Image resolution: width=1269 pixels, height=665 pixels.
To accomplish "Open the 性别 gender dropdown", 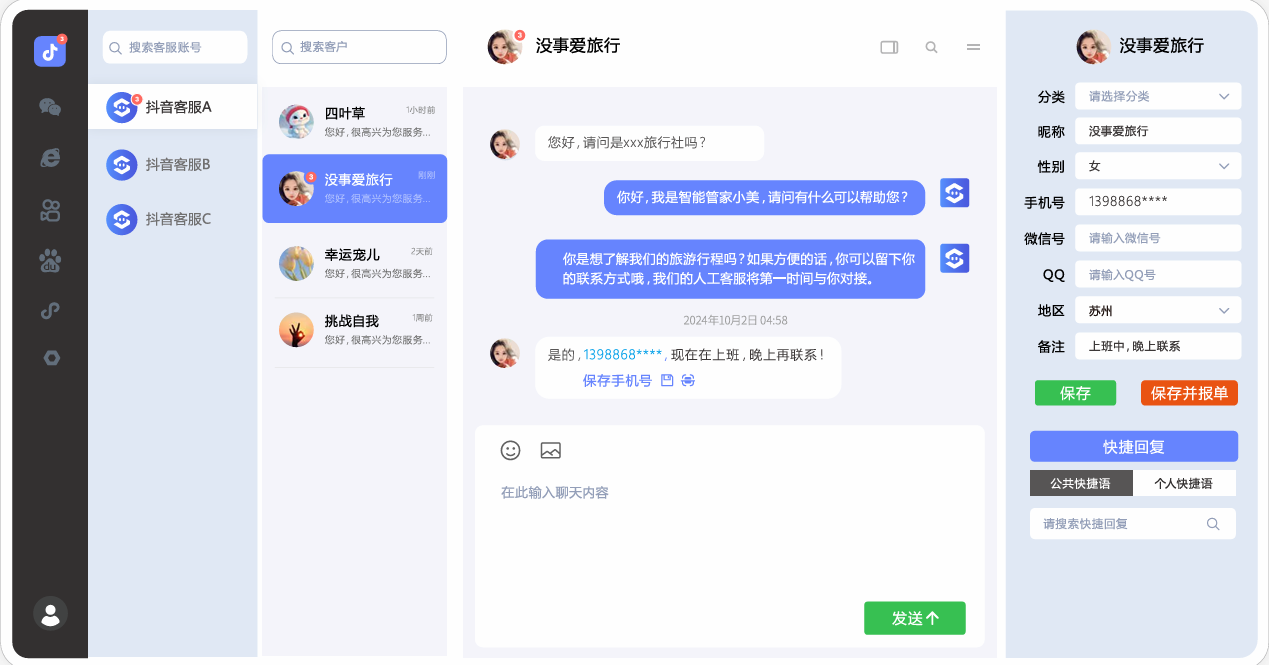I will [x=1157, y=166].
